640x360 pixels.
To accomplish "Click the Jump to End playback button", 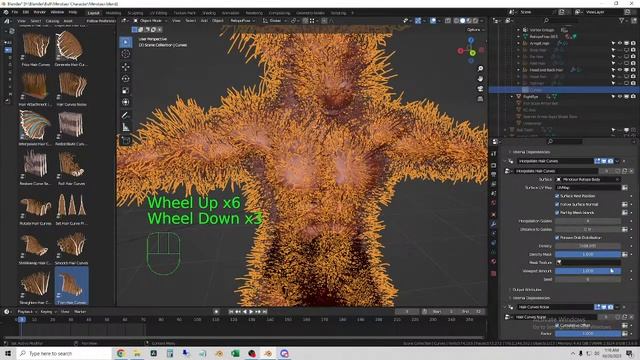I will click(265, 311).
